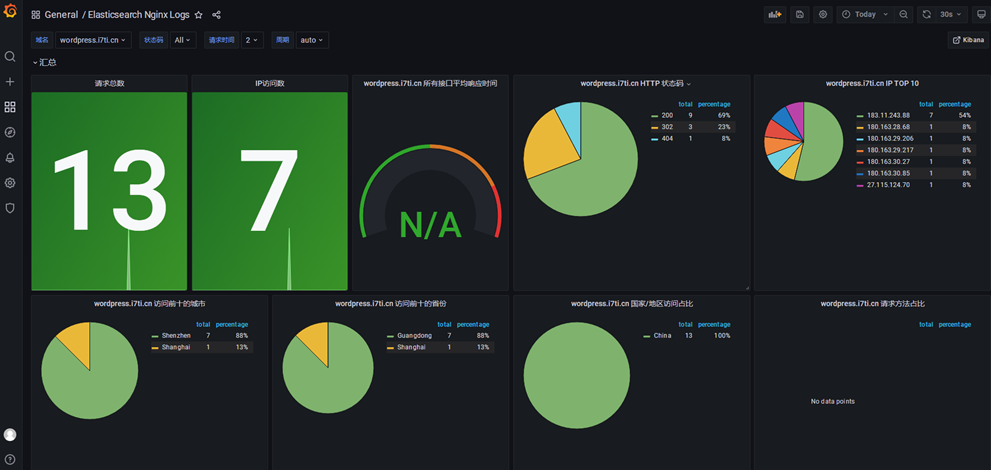The image size is (991, 470).
Task: Open dashboard settings gear in top bar
Action: click(823, 15)
